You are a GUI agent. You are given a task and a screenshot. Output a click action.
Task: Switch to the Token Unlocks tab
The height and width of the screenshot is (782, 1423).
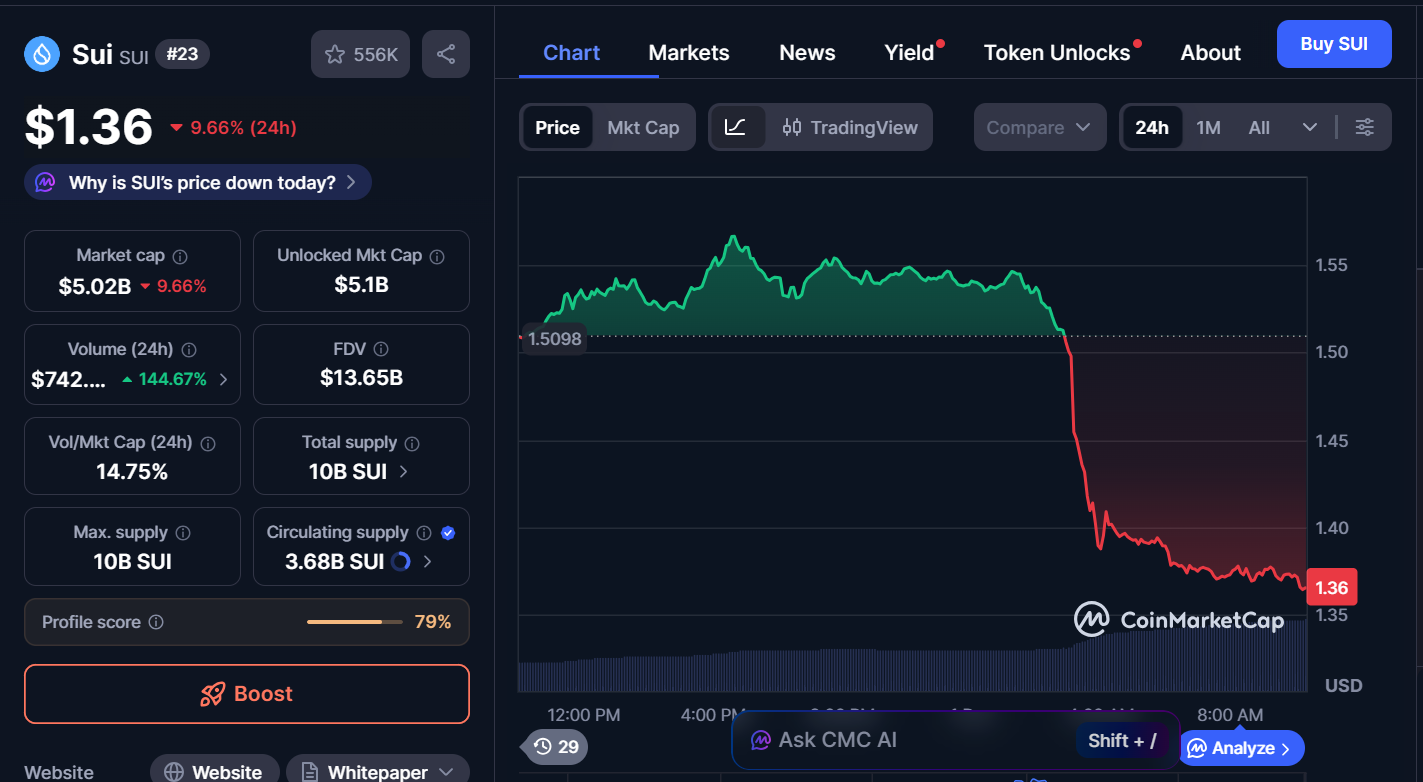coord(1056,53)
